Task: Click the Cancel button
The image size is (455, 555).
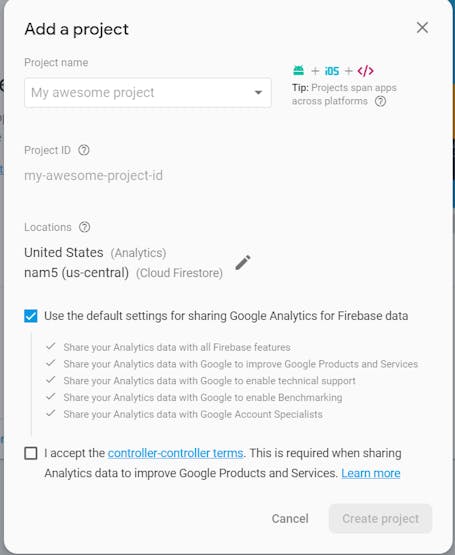Action: pyautogui.click(x=290, y=519)
